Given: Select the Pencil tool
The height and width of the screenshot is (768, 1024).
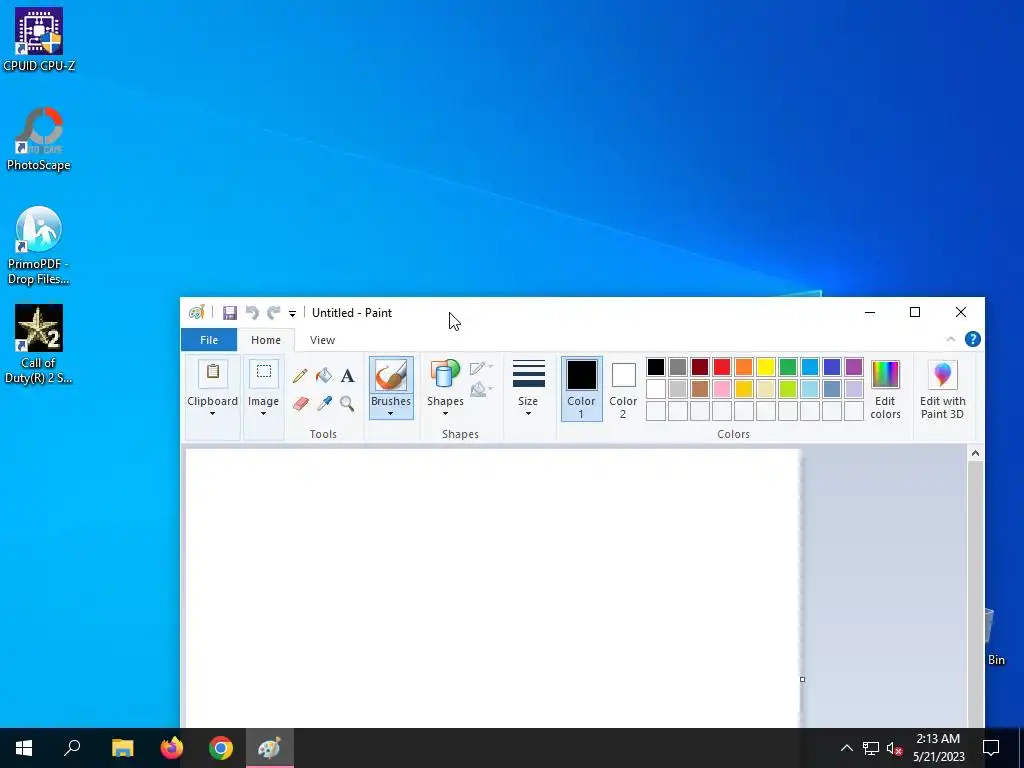Looking at the screenshot, I should (300, 376).
